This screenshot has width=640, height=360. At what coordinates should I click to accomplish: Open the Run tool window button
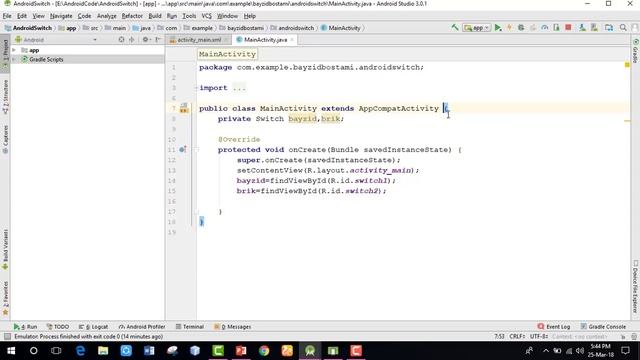[25, 327]
